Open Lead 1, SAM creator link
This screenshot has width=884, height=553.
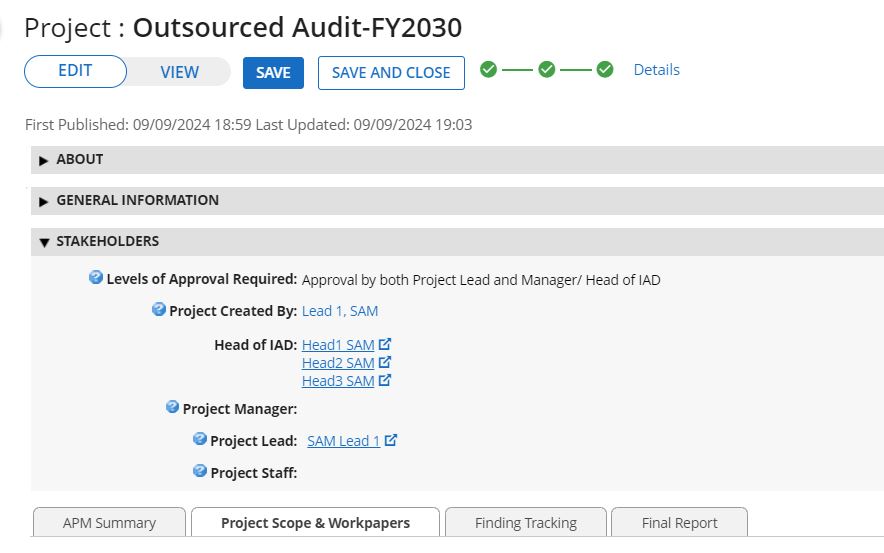[x=340, y=311]
